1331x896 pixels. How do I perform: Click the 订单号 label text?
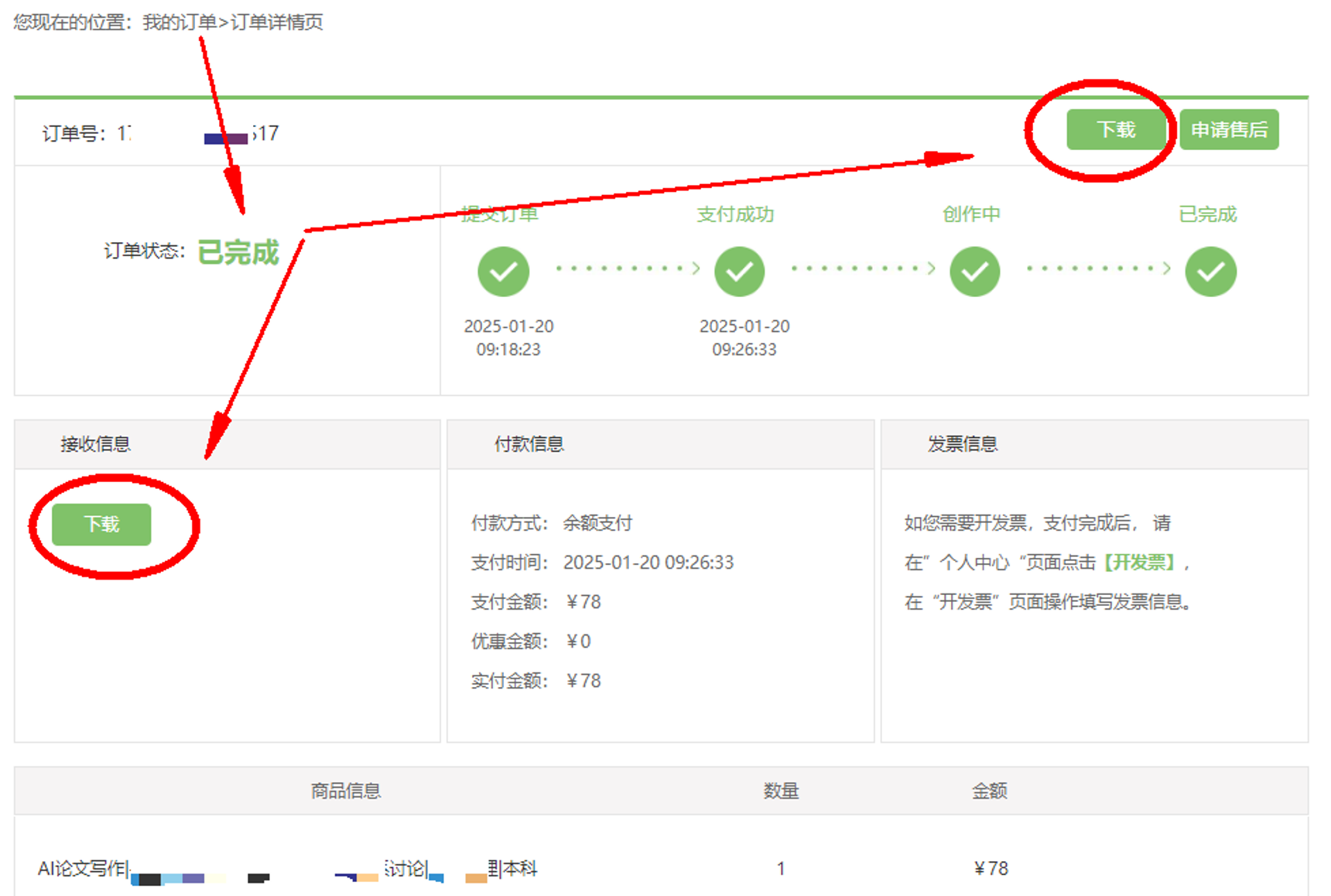pyautogui.click(x=74, y=134)
